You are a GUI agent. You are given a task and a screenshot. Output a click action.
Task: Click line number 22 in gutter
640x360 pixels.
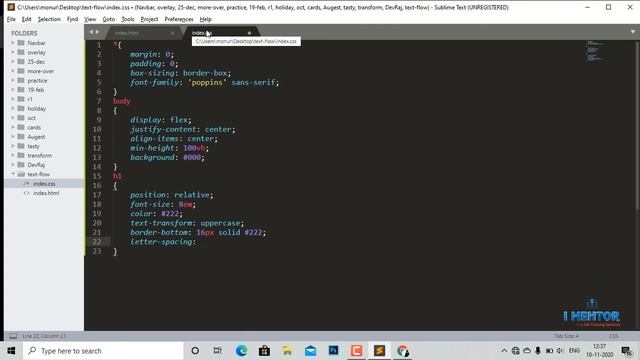click(97, 242)
